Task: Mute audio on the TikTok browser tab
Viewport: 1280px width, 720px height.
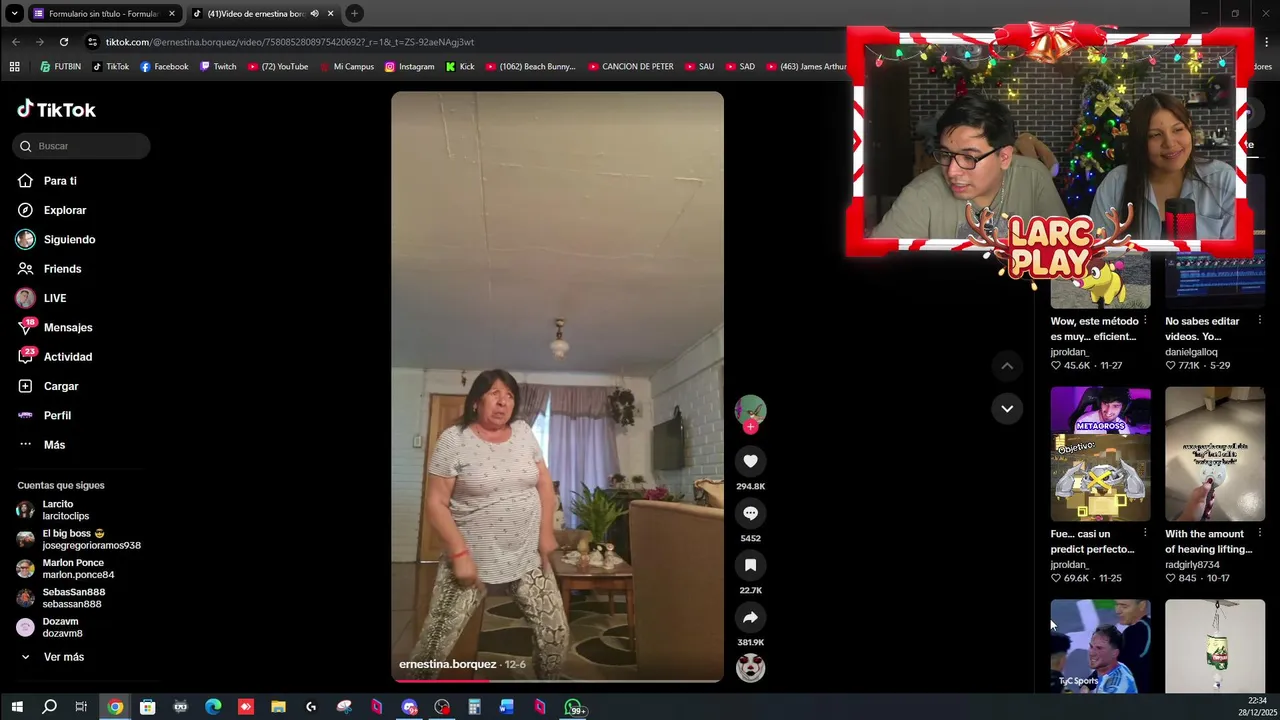Action: (314, 14)
